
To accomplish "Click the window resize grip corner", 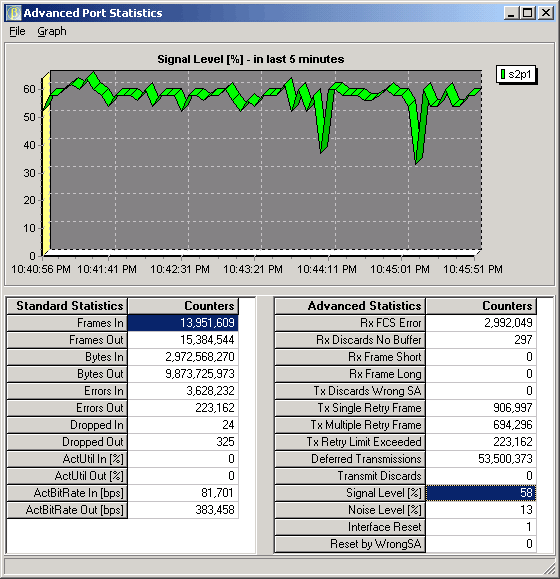I will [549, 568].
